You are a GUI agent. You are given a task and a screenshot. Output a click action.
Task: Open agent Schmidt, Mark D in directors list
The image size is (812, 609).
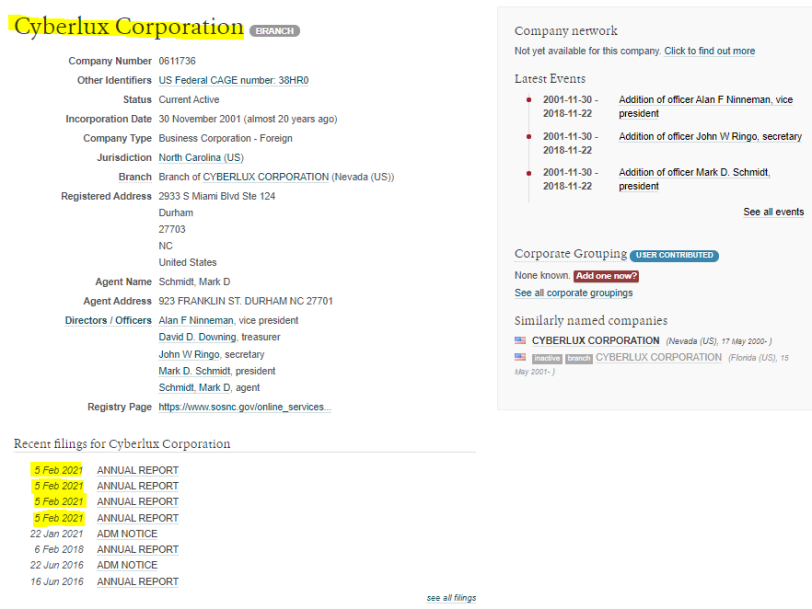tap(195, 388)
